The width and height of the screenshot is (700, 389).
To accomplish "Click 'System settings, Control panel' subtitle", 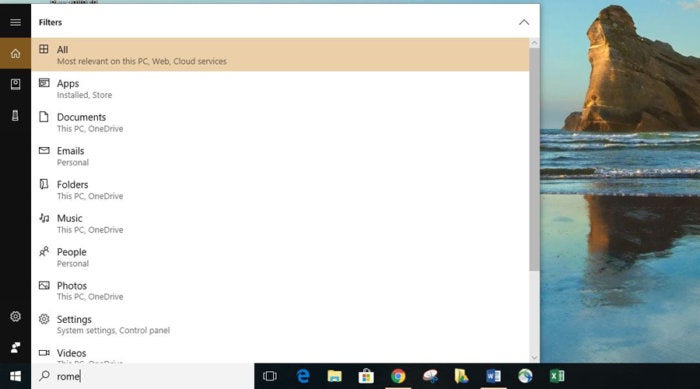I will point(113,330).
